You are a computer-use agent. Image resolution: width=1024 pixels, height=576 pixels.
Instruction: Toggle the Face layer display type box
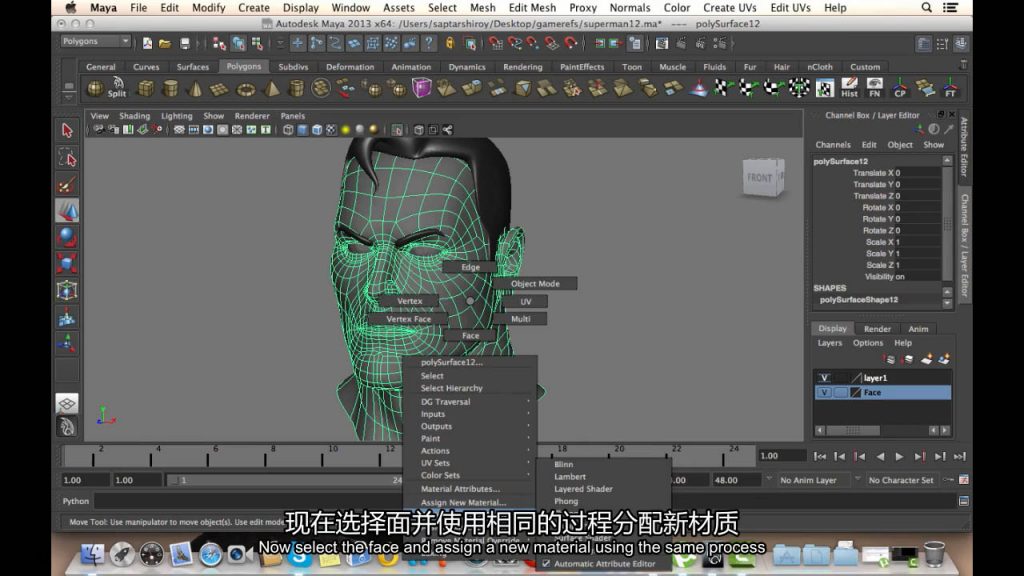[x=840, y=392]
